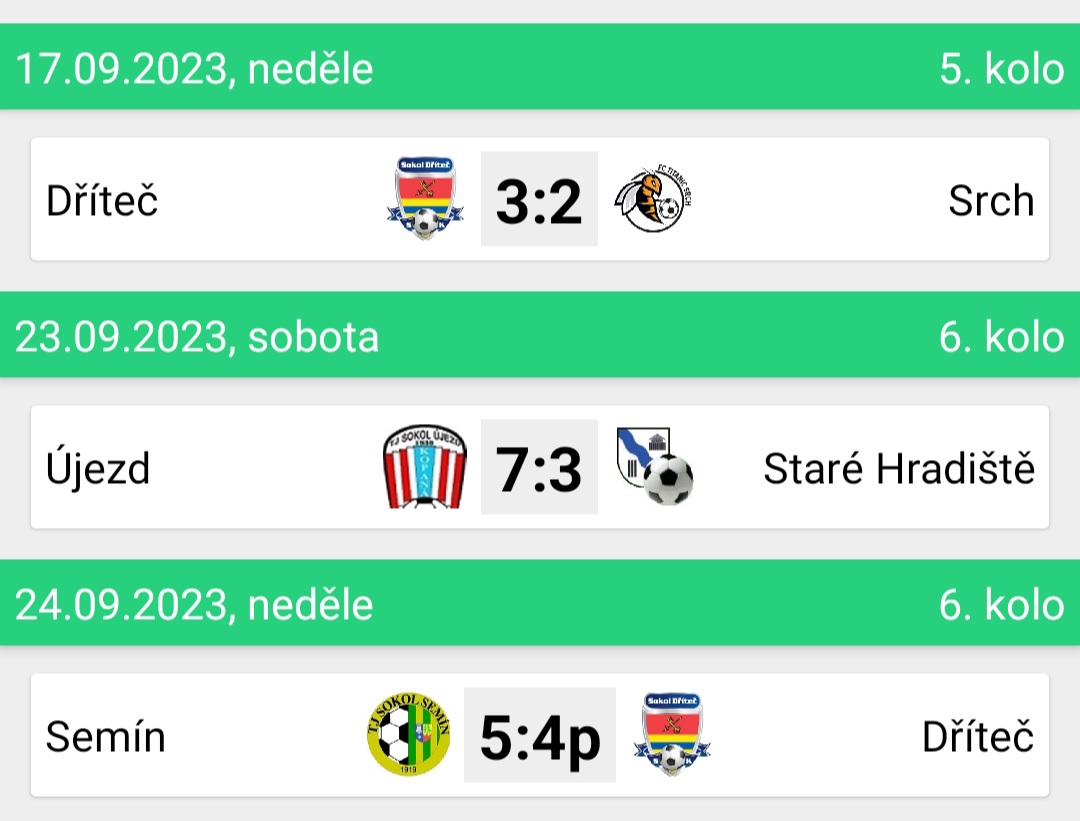Viewport: 1080px width, 821px height.
Task: Select team name Semín
Action: [x=105, y=736]
